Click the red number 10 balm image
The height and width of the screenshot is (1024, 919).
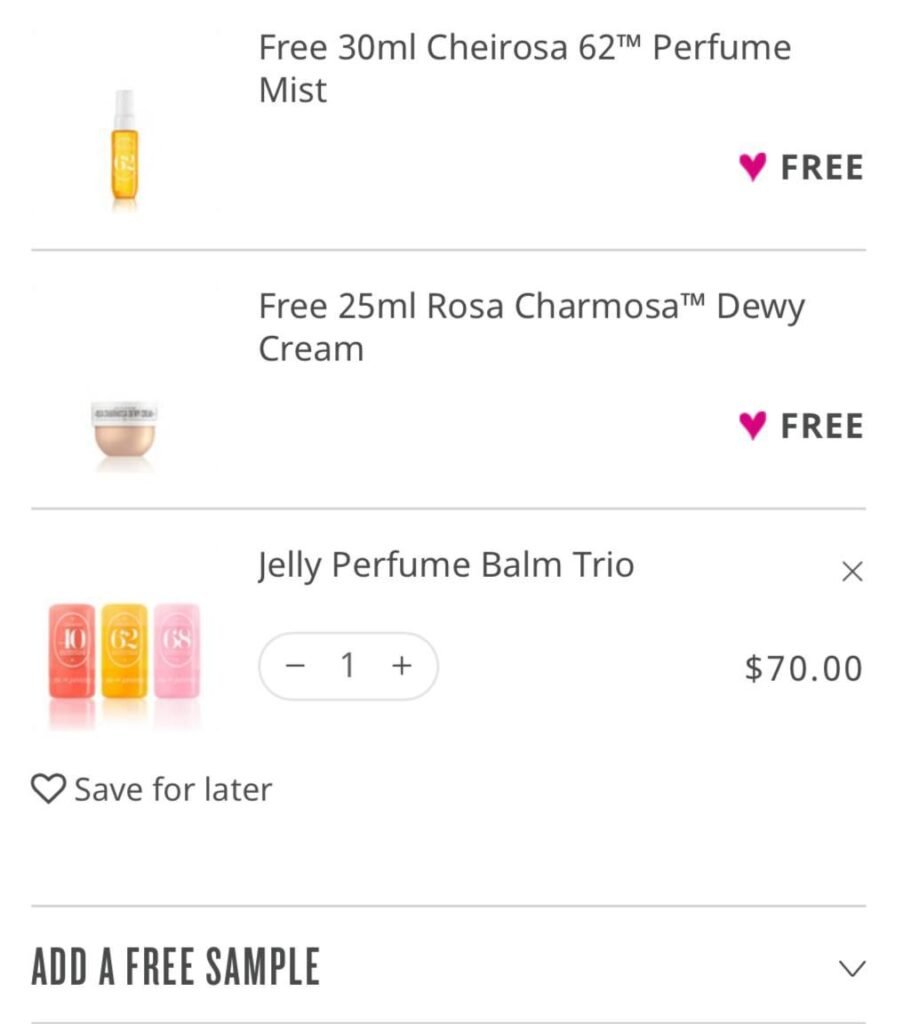pos(71,651)
